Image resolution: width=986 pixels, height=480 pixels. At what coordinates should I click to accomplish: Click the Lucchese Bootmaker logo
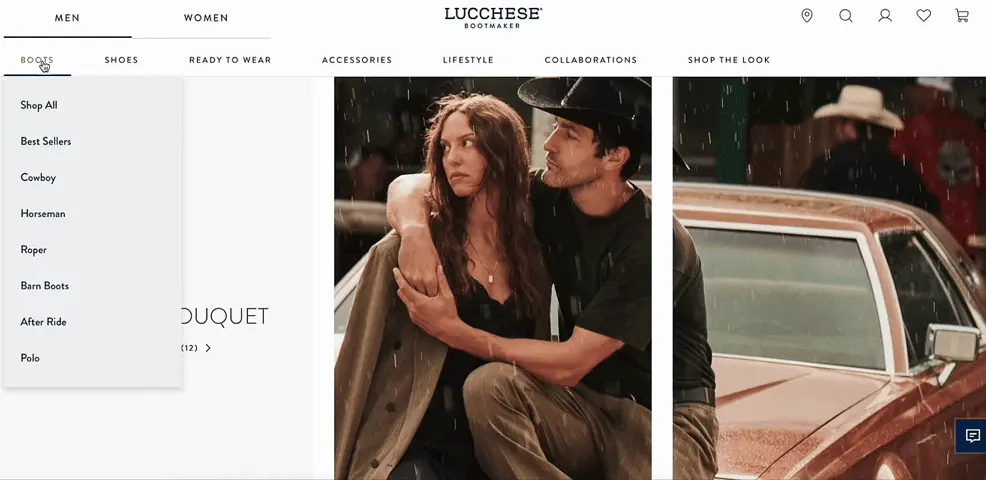pyautogui.click(x=493, y=18)
